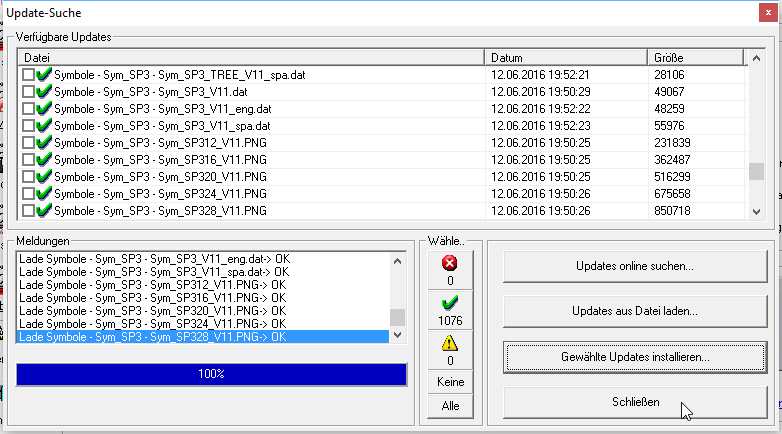Click green check icon beside Sym_SP3_V11.dat
The height and width of the screenshot is (434, 782).
pos(44,92)
